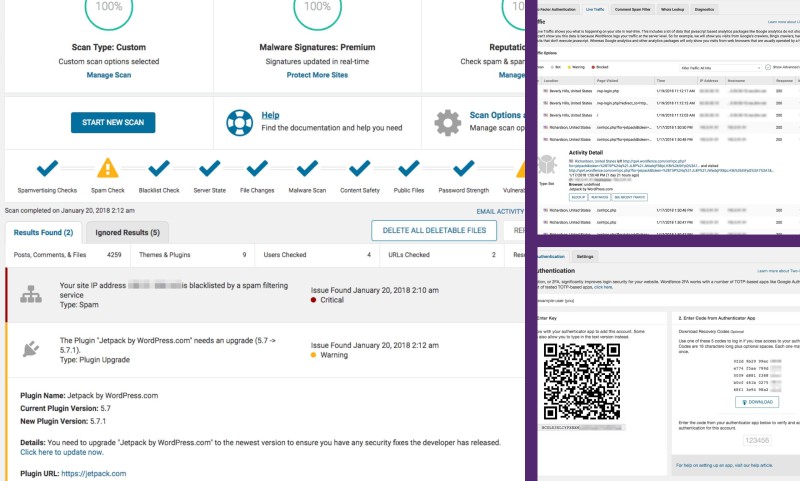Open the EMAIL ACTIVITY link
Screen dimensions: 800x481
[500, 211]
